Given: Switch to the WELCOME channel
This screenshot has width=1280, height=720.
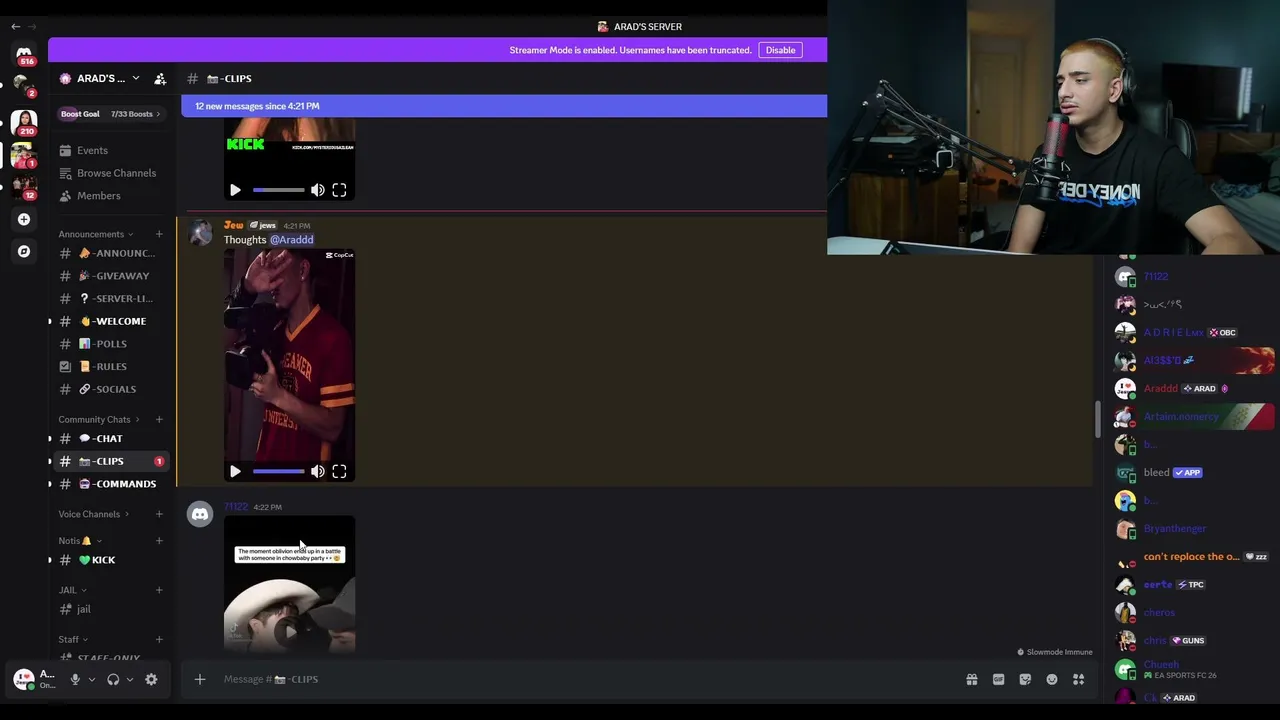Looking at the screenshot, I should [x=112, y=321].
